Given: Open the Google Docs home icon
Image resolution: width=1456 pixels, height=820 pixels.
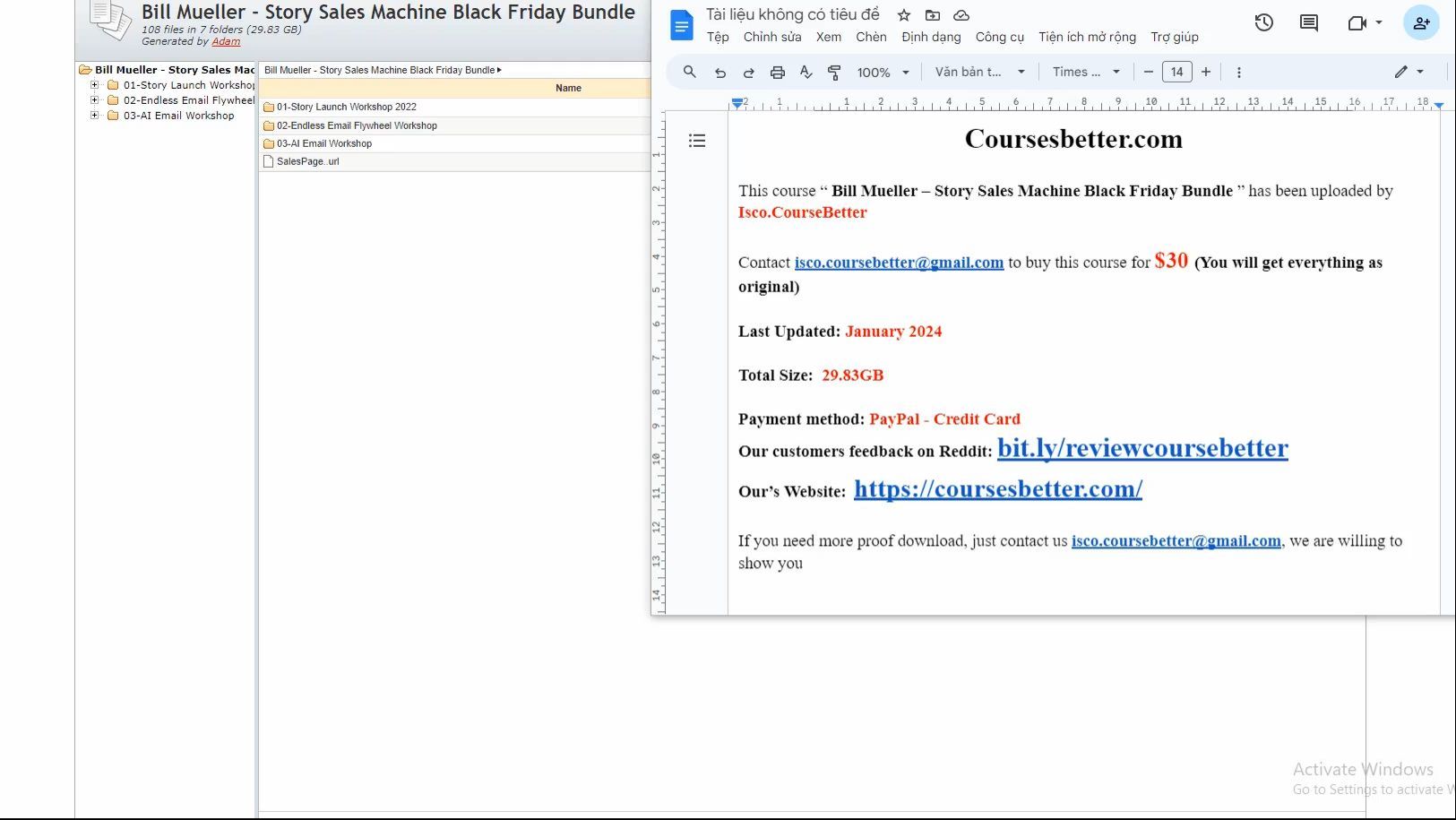Looking at the screenshot, I should click(x=682, y=25).
